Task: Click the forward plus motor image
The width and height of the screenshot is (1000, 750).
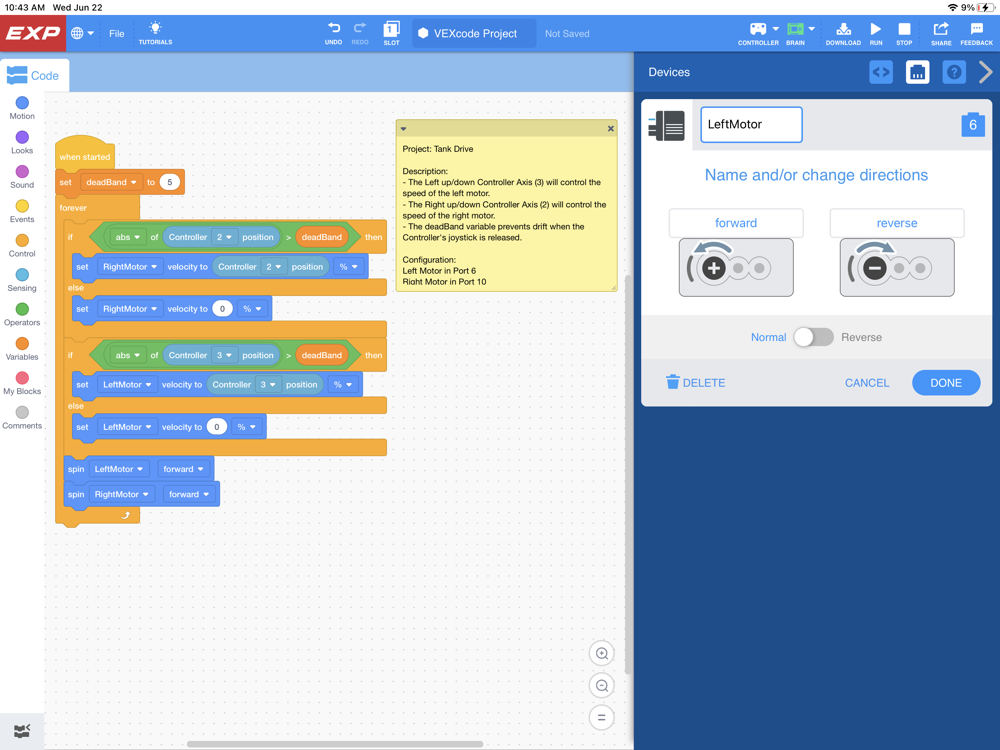Action: point(736,268)
